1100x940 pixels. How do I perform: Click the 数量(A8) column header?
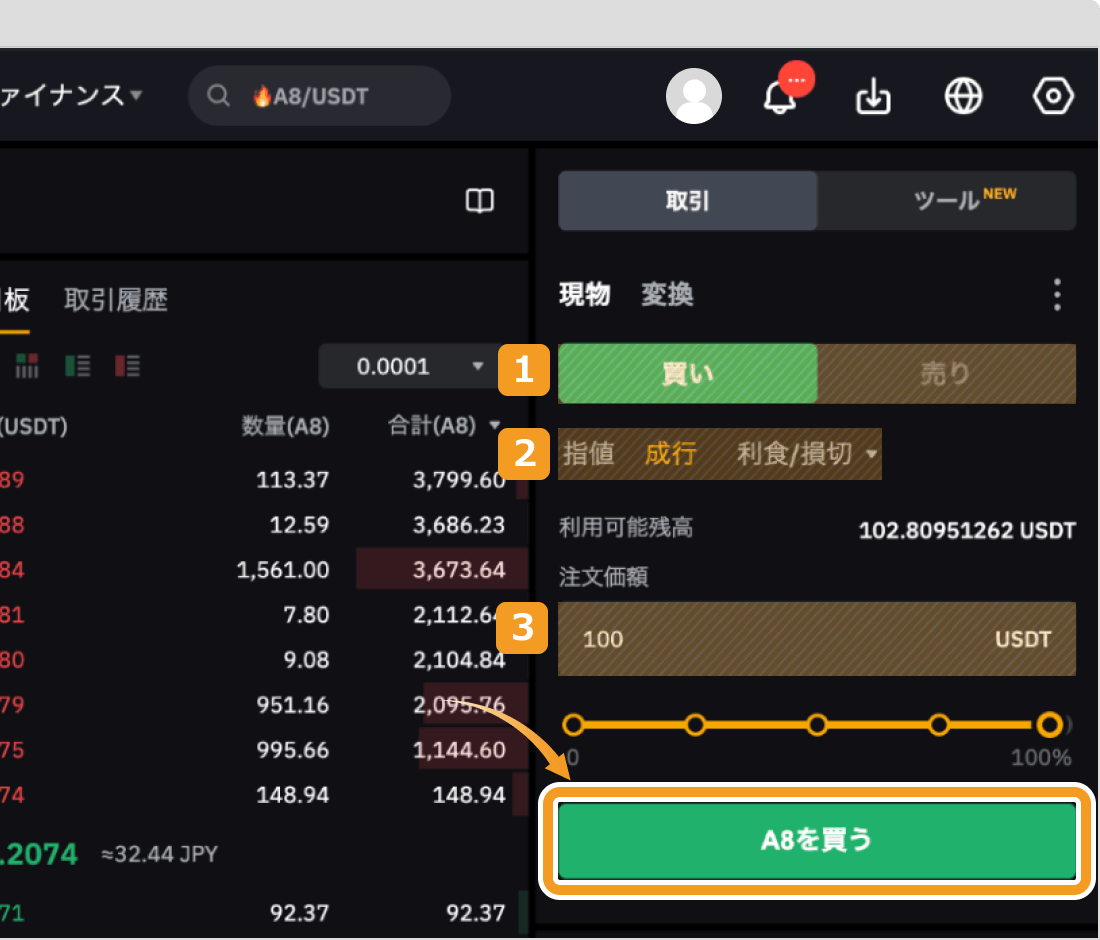286,426
